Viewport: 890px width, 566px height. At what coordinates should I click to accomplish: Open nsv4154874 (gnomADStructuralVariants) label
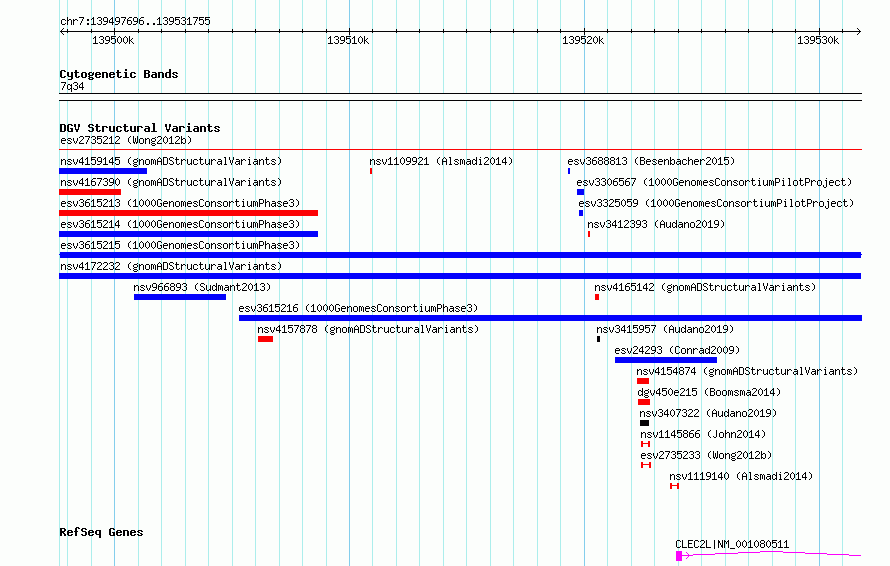coord(747,371)
